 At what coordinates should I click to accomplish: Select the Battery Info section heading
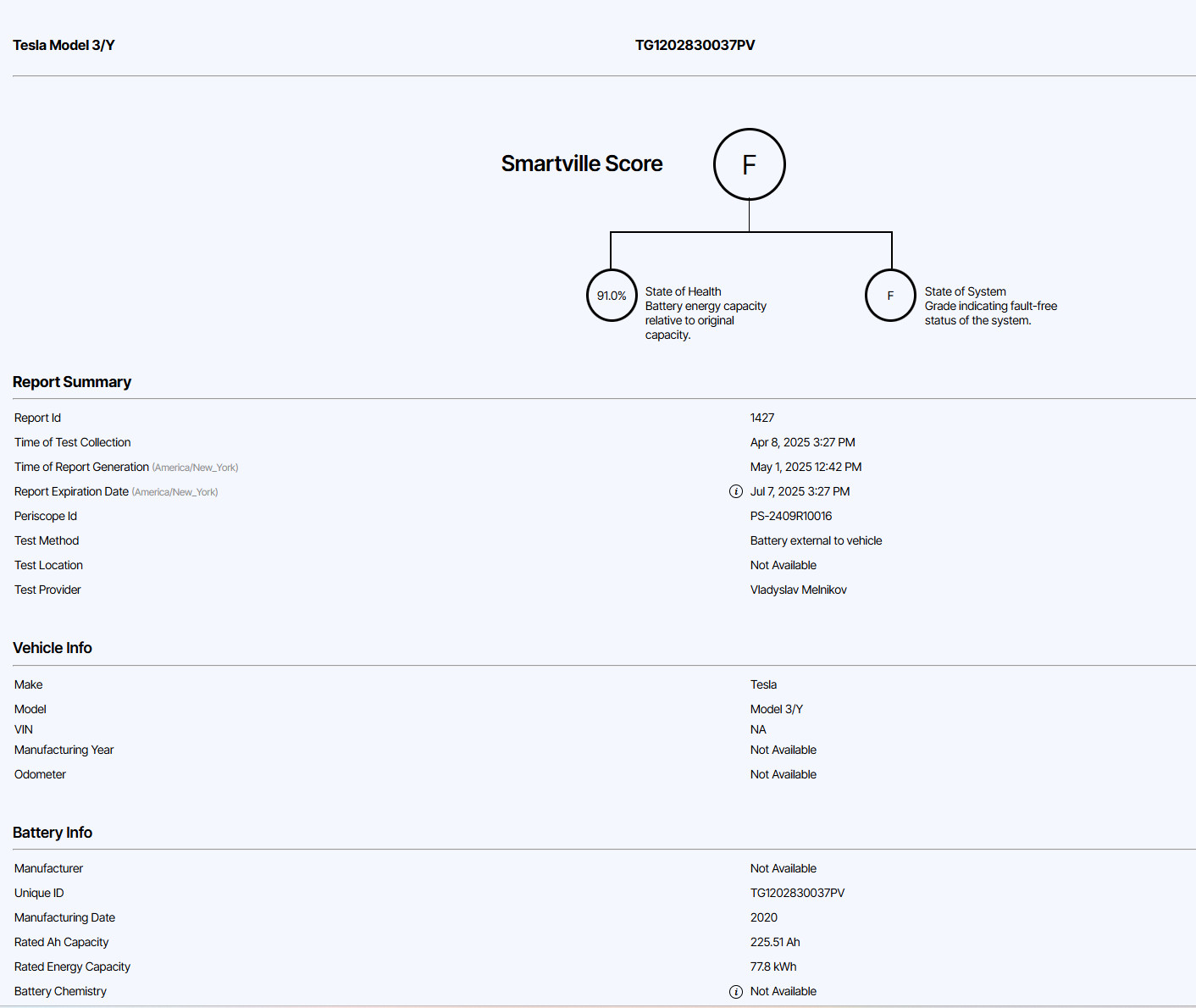point(53,833)
